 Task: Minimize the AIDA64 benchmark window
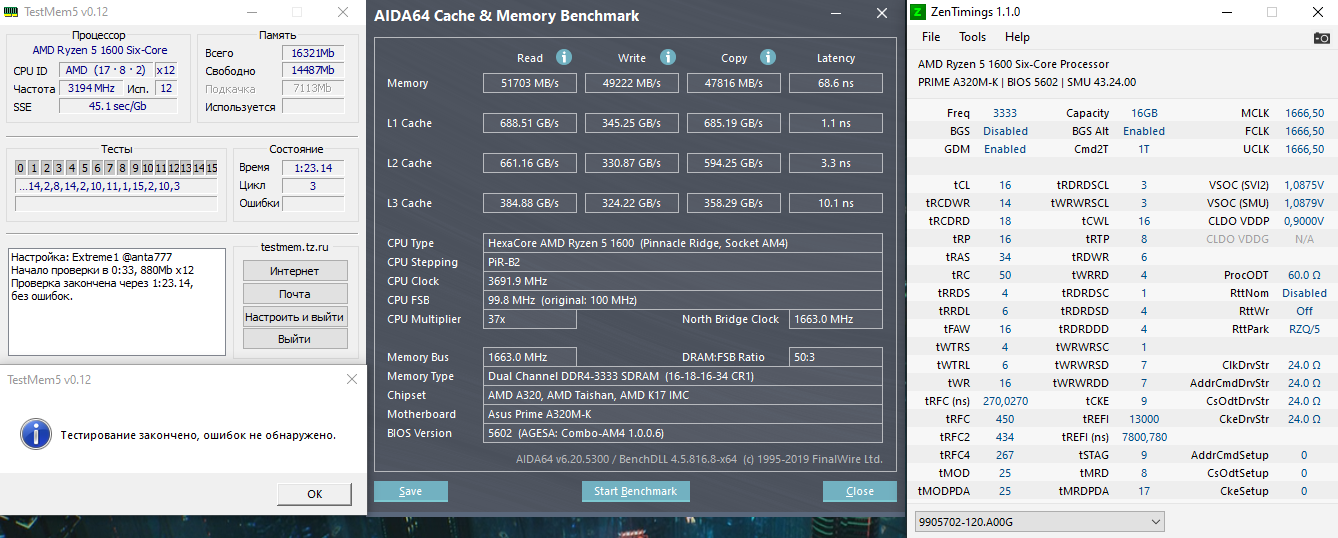tap(837, 14)
